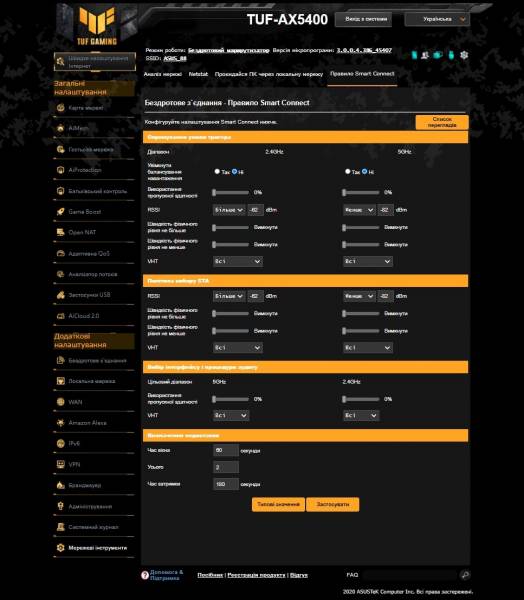The width and height of the screenshot is (524, 600).
Task: Click the orange view list button (Список перегляду)
Action: tap(442, 122)
